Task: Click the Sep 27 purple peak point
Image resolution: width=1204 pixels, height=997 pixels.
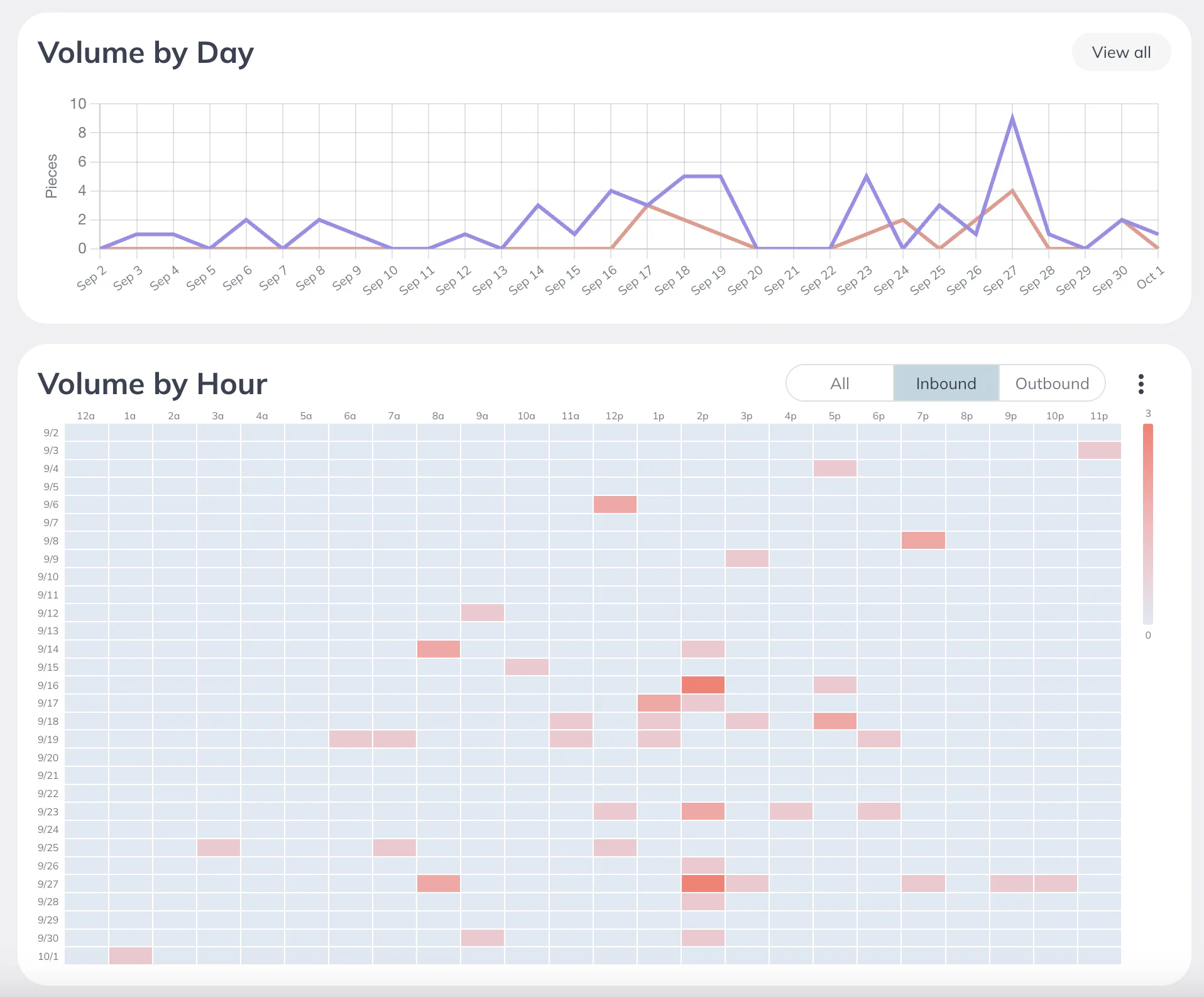Action: pyautogui.click(x=1012, y=118)
